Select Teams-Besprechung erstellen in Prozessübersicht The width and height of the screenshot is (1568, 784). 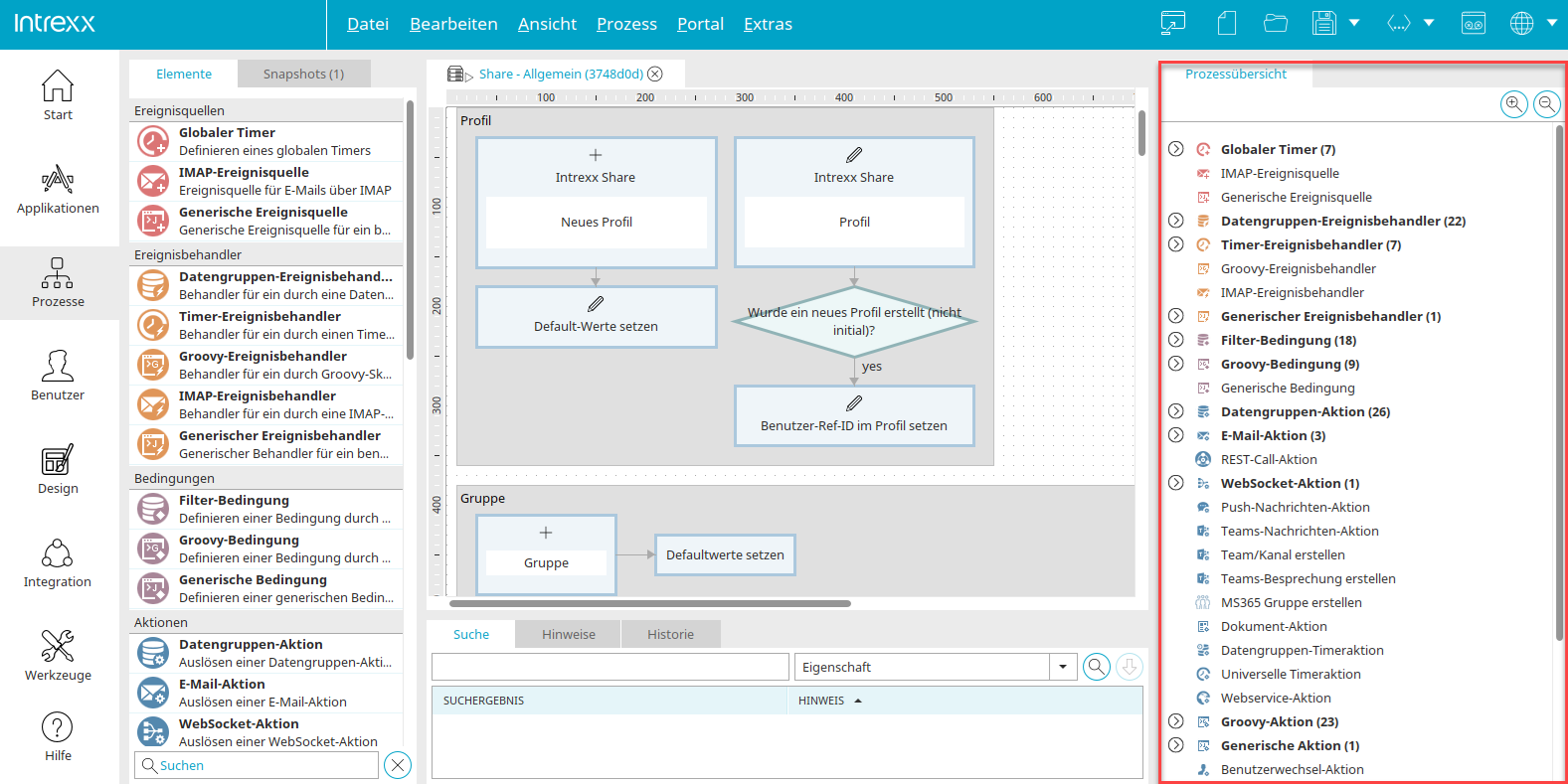[x=1308, y=578]
